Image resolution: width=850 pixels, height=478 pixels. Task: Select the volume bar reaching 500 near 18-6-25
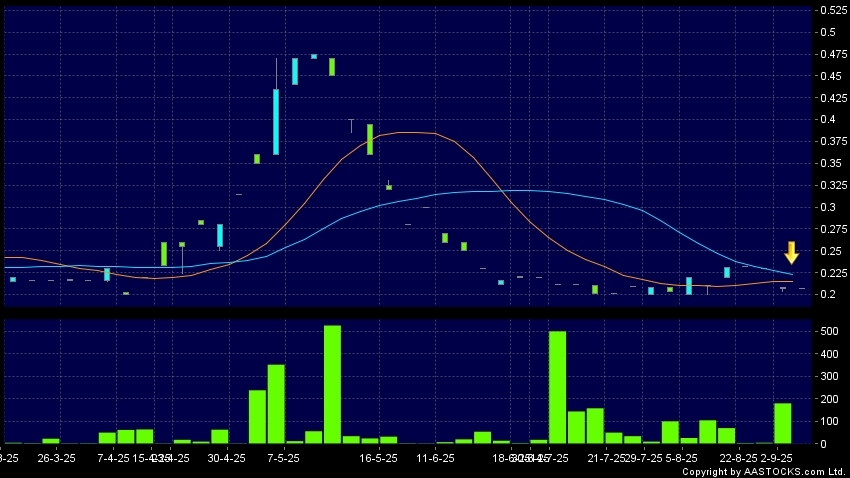pyautogui.click(x=557, y=387)
